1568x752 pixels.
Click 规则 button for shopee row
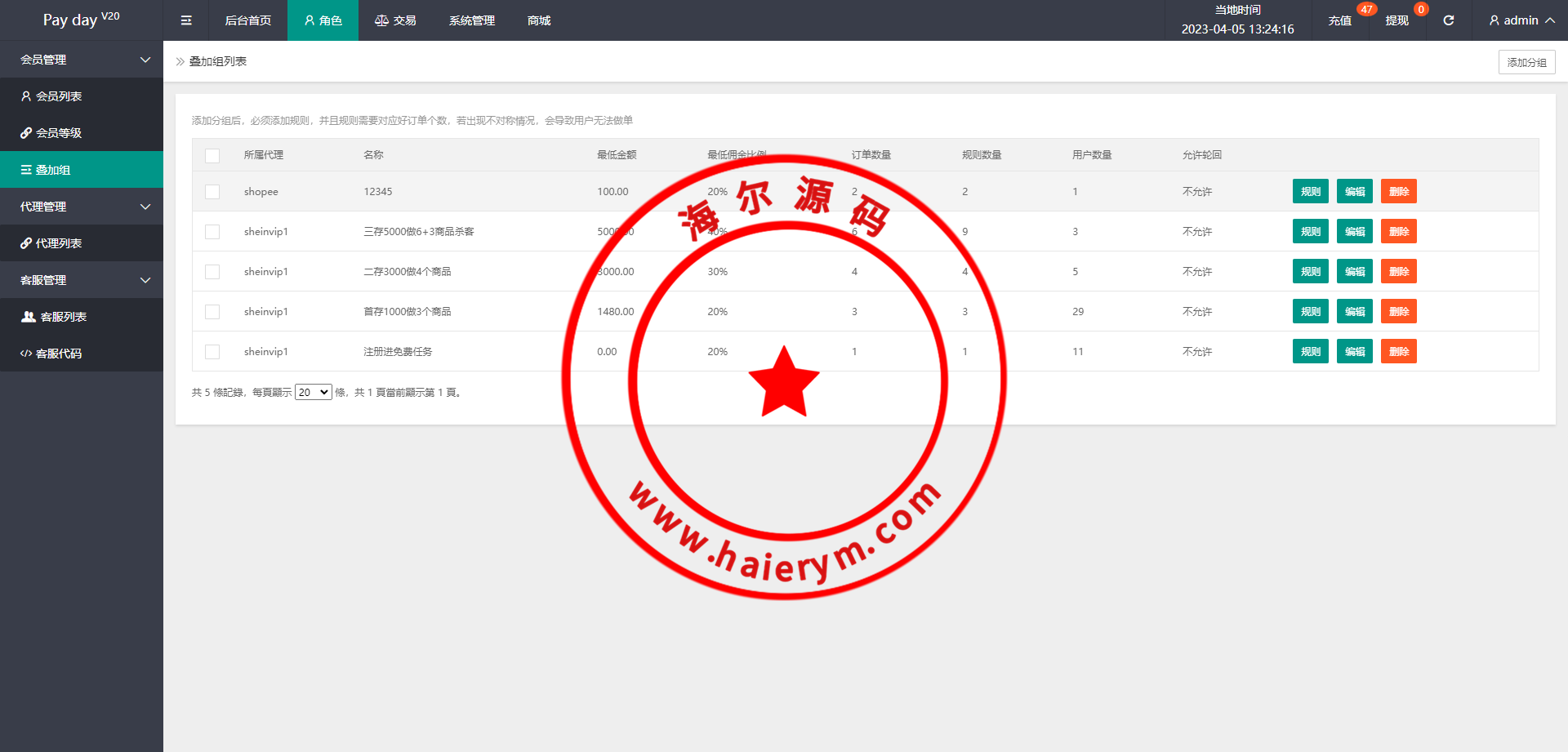[1311, 192]
